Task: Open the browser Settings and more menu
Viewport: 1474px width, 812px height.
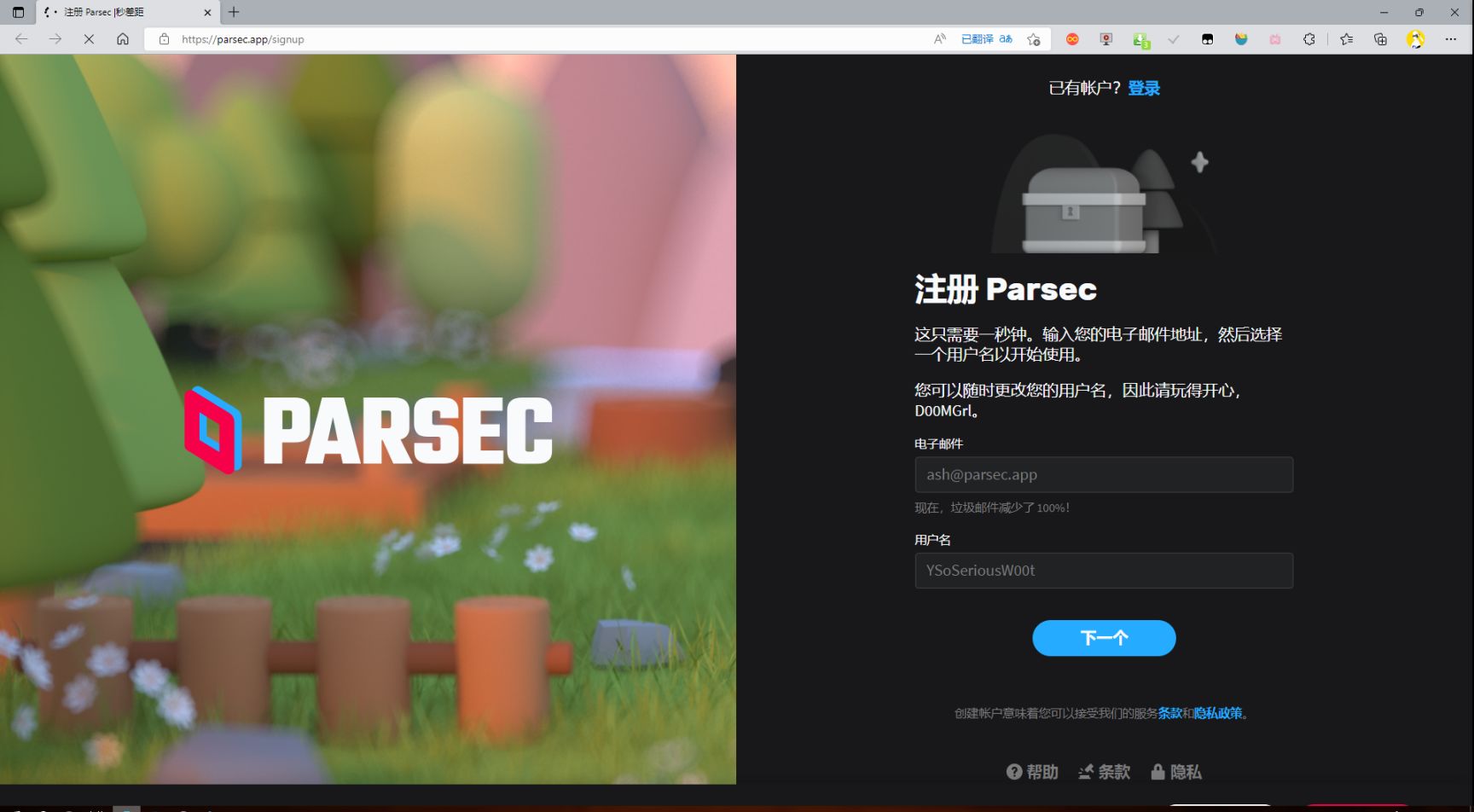Action: tap(1451, 39)
